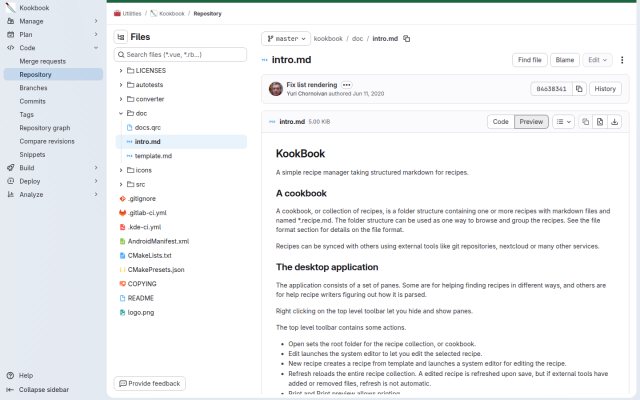This screenshot has height=400, width=640.
Task: Click the Manage sidebar icon
Action: [x=11, y=21]
